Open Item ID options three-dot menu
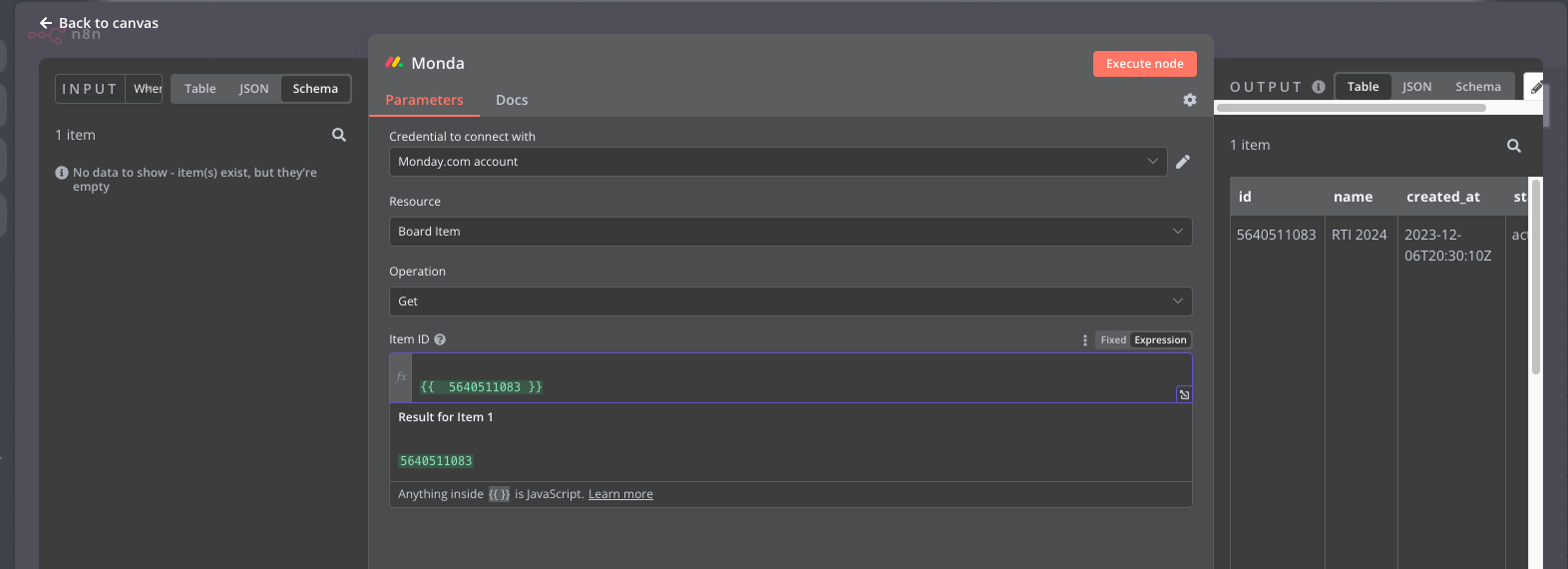This screenshot has height=569, width=1568. point(1085,340)
